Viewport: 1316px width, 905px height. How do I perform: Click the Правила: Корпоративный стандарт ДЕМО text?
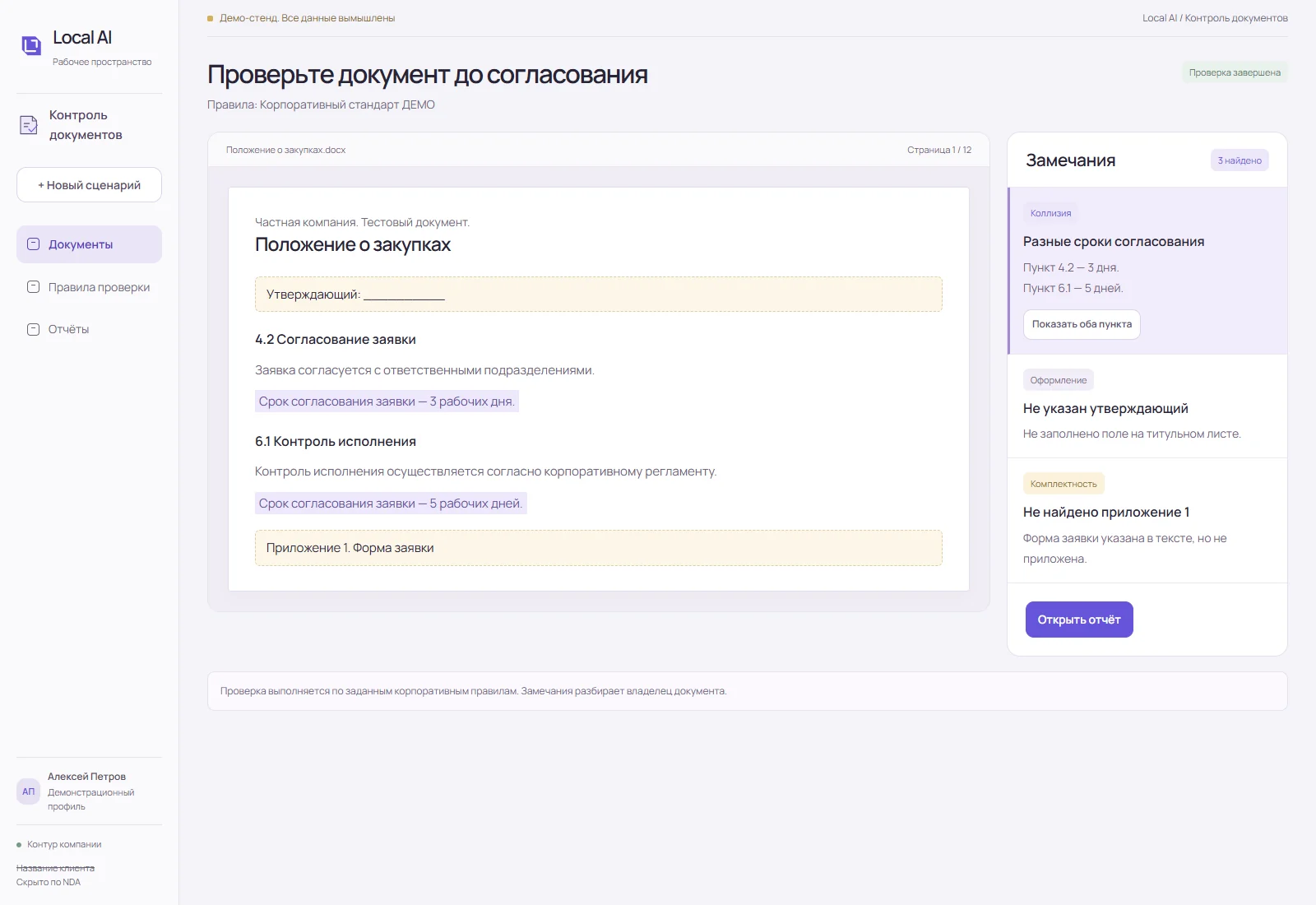point(321,104)
